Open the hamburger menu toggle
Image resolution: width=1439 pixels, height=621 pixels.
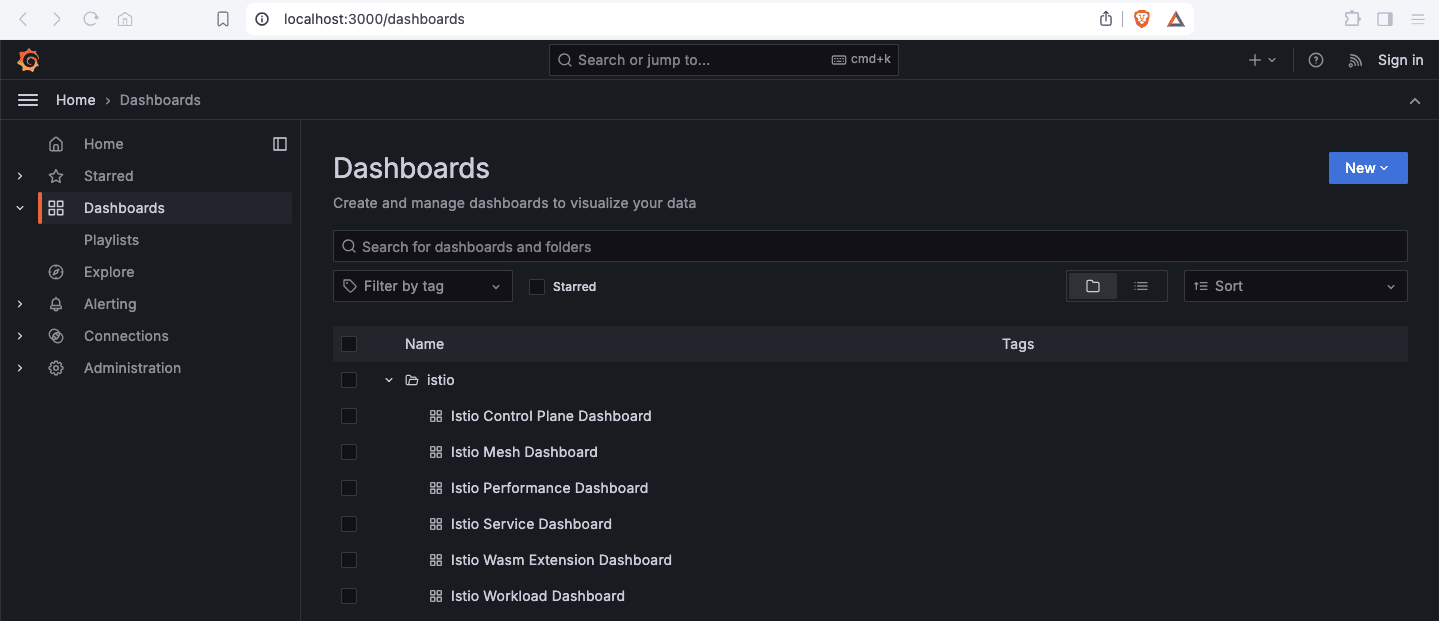pyautogui.click(x=28, y=100)
